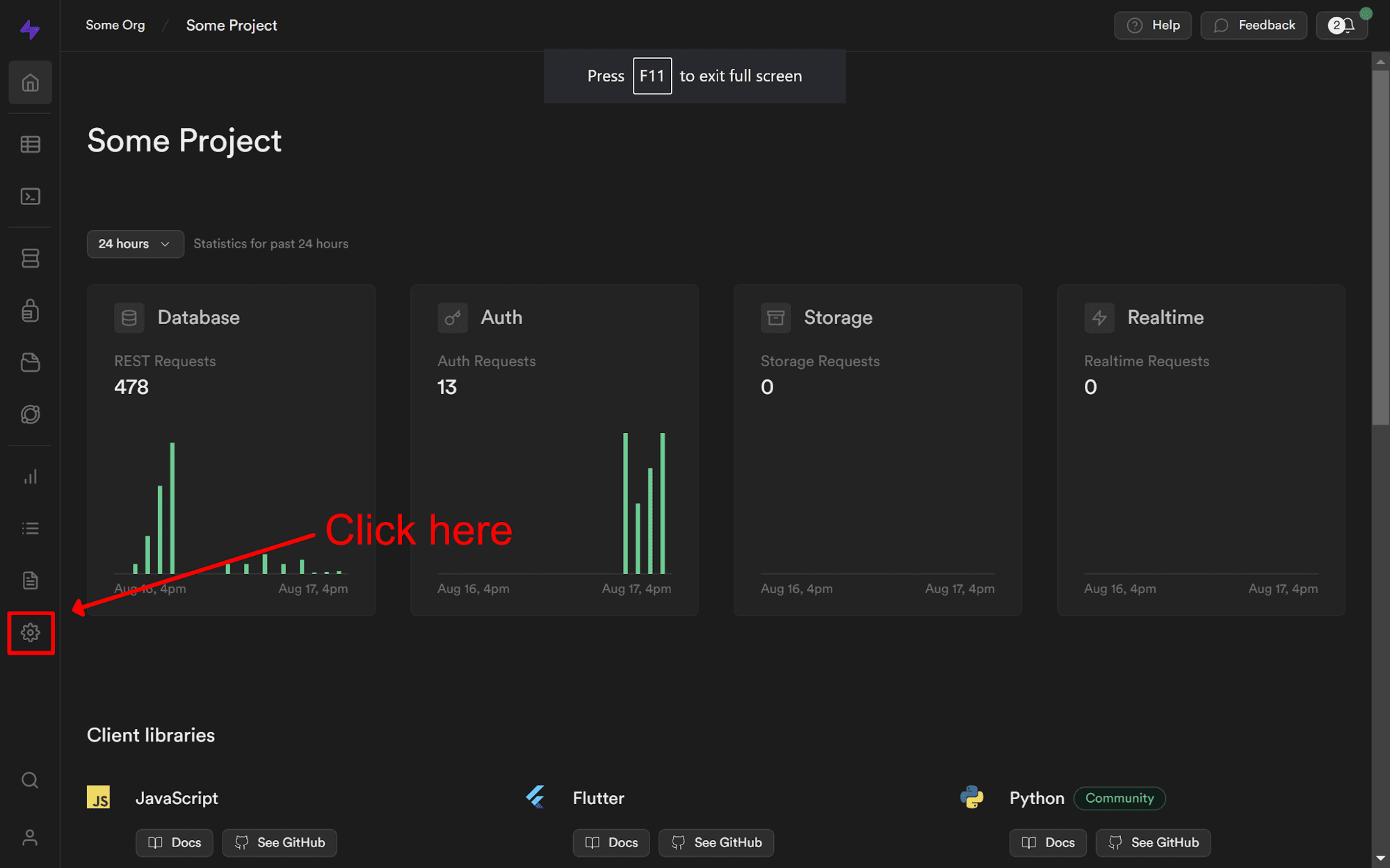
Task: Open project Settings via the gear icon
Action: 30,633
